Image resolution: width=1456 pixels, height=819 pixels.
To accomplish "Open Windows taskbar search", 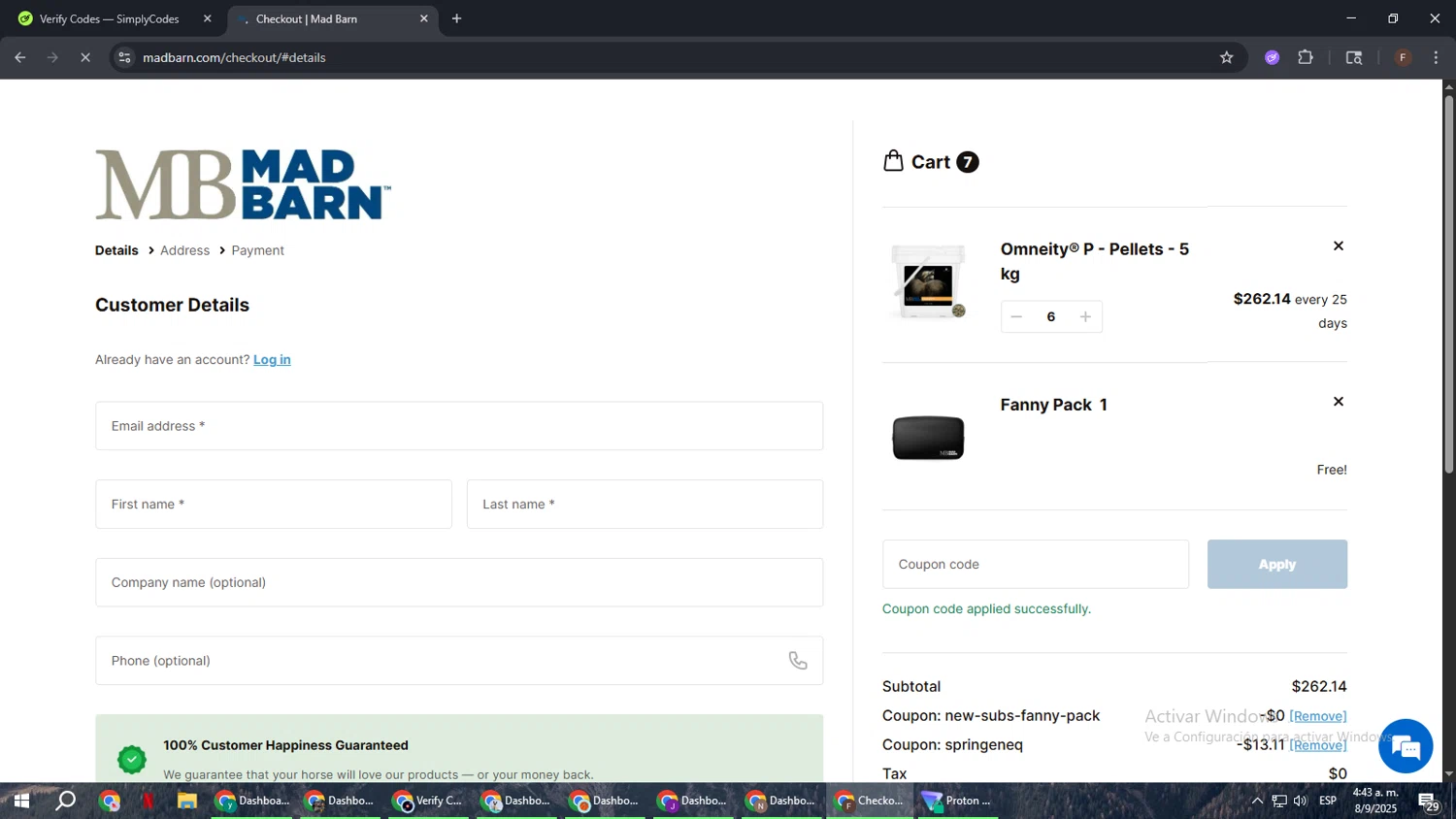I will pyautogui.click(x=65, y=801).
